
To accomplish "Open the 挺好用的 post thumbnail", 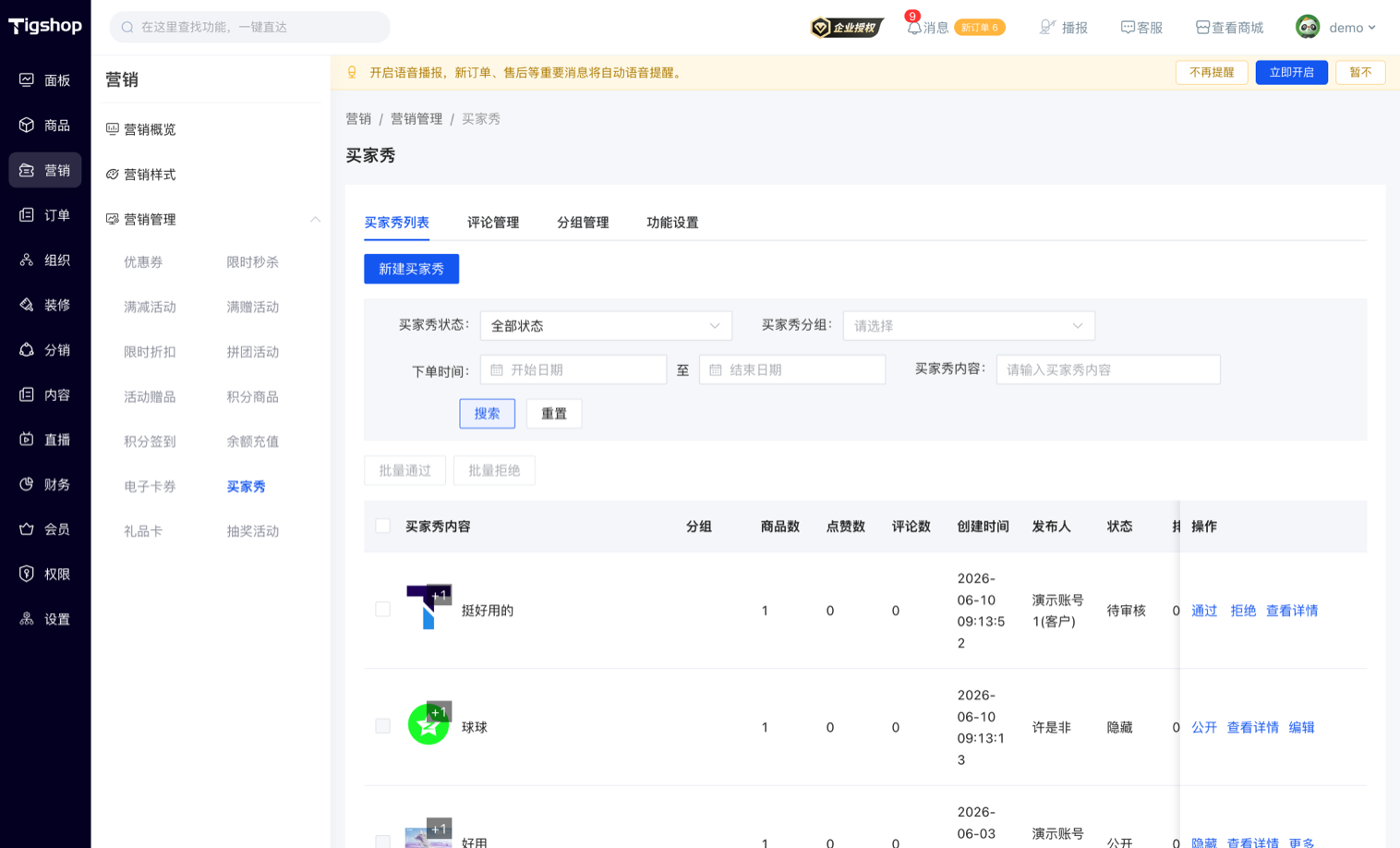I will (428, 607).
